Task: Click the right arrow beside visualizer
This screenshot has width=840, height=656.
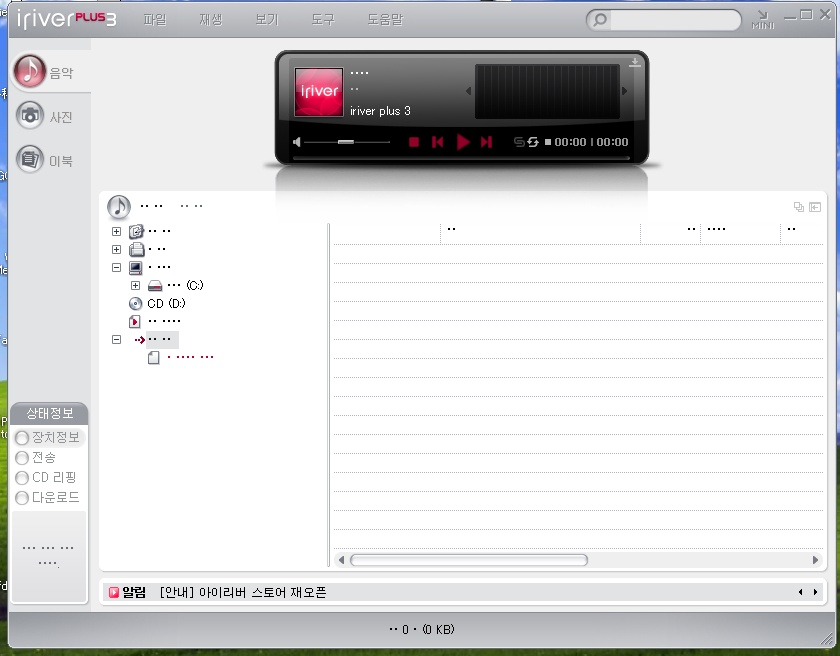Action: pos(624,91)
